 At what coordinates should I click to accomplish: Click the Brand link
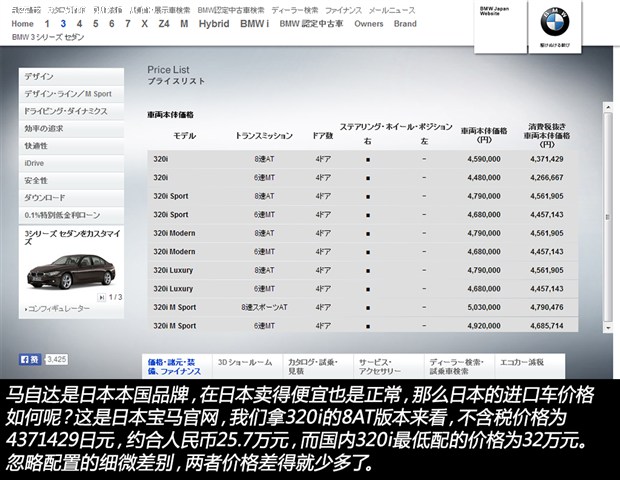405,23
